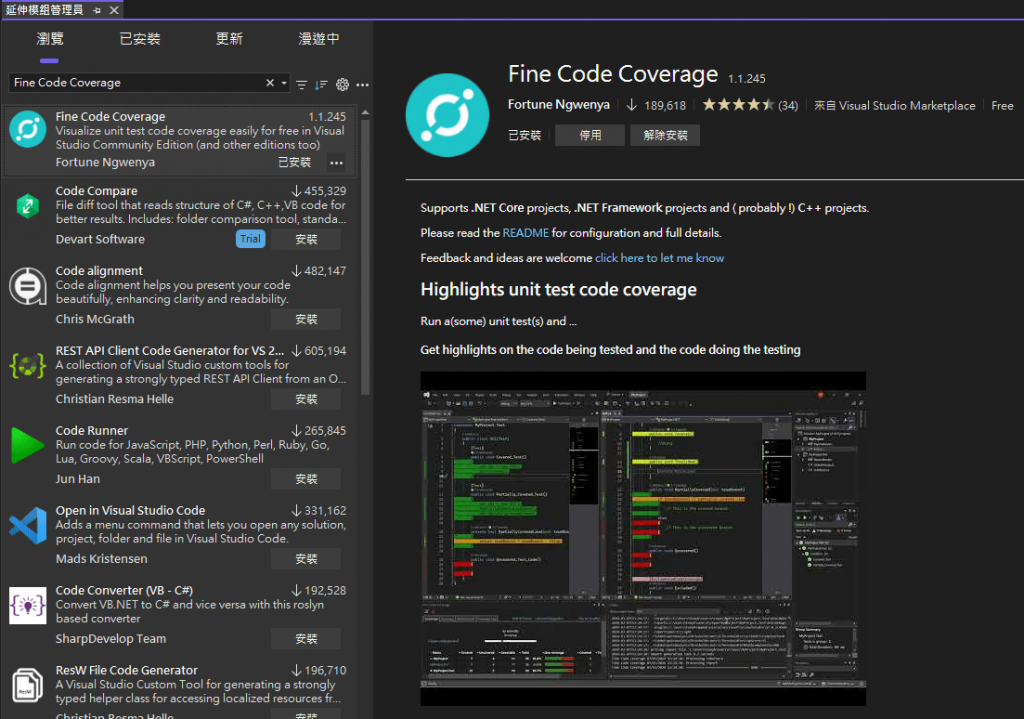Select the Code Runner green play icon
This screenshot has height=719, width=1024.
click(x=27, y=445)
